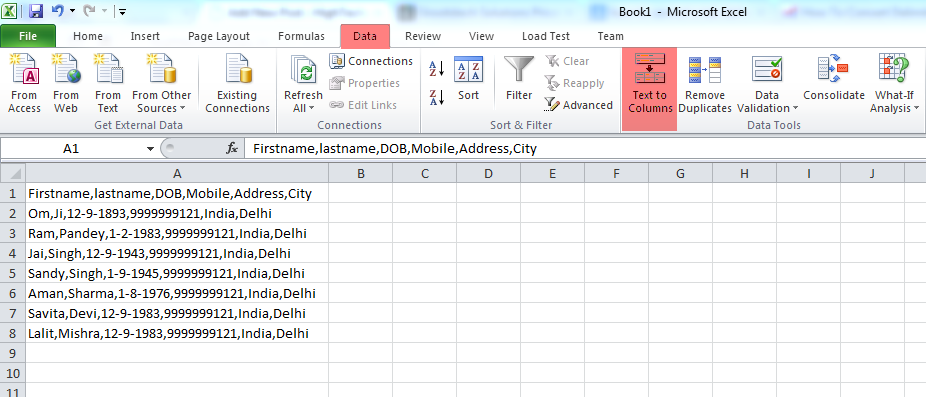The height and width of the screenshot is (397, 926).
Task: Select column A header
Action: point(177,174)
